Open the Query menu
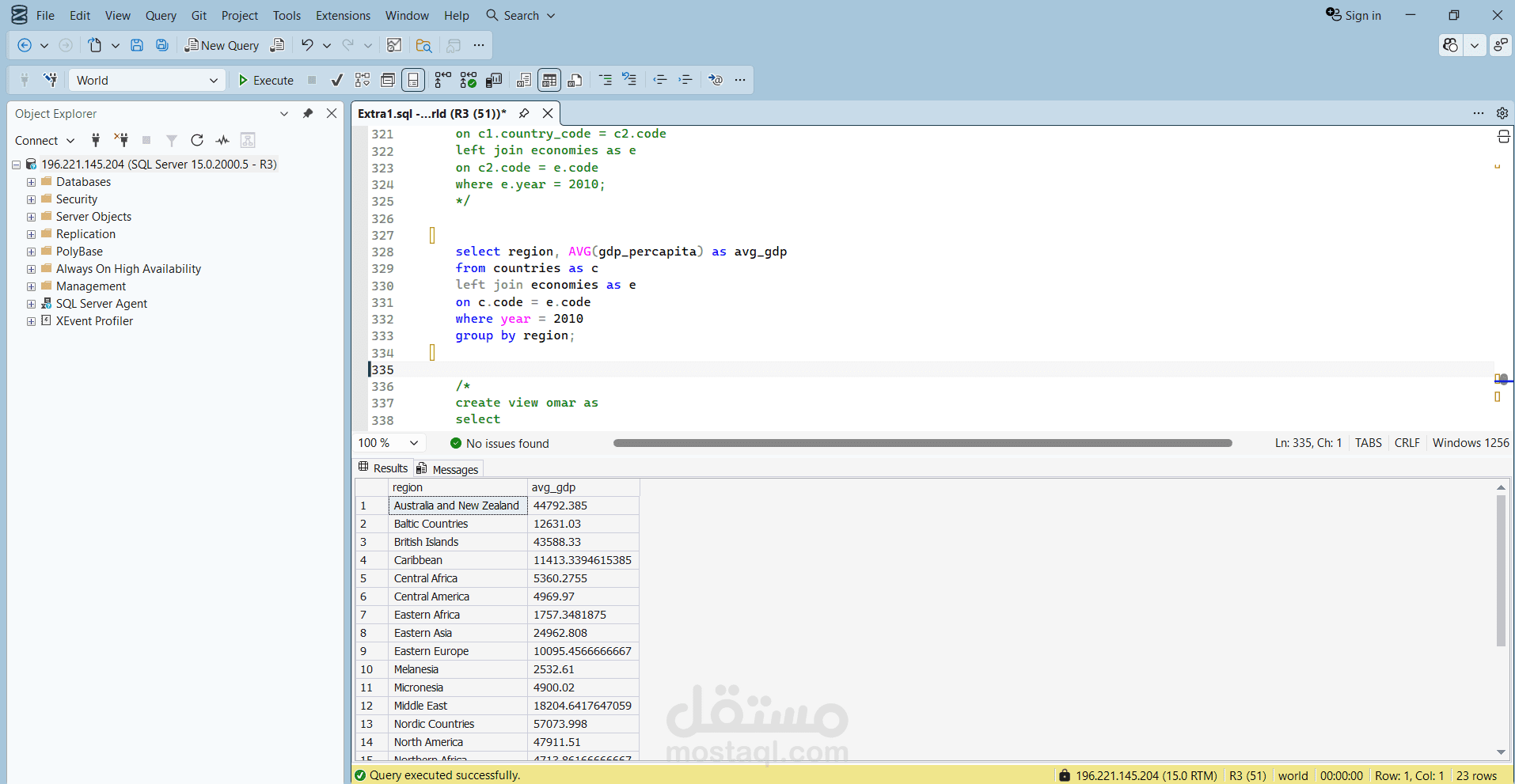This screenshot has width=1515, height=784. [161, 15]
